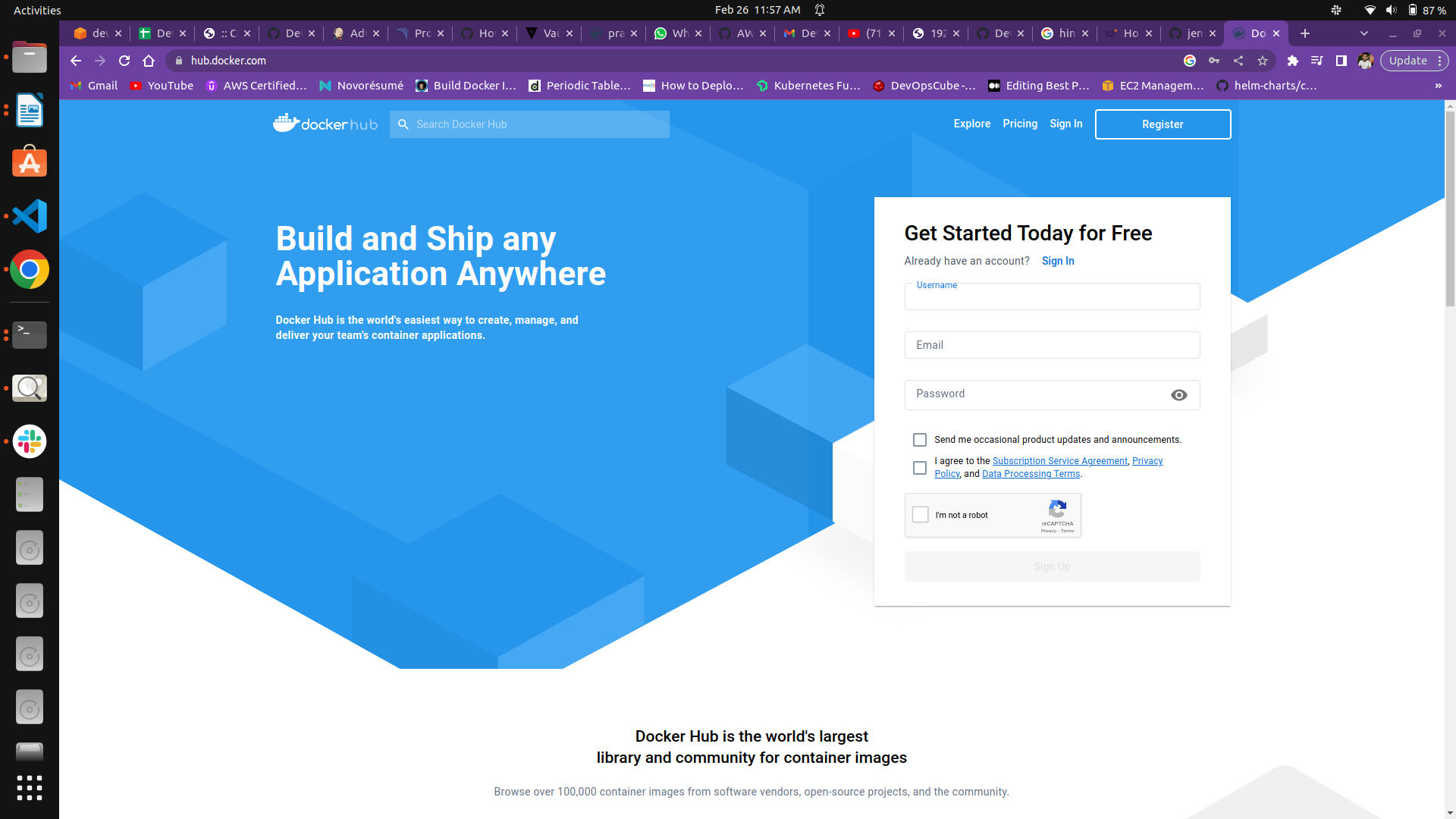Open the saved passwords key icon

coord(1214,61)
